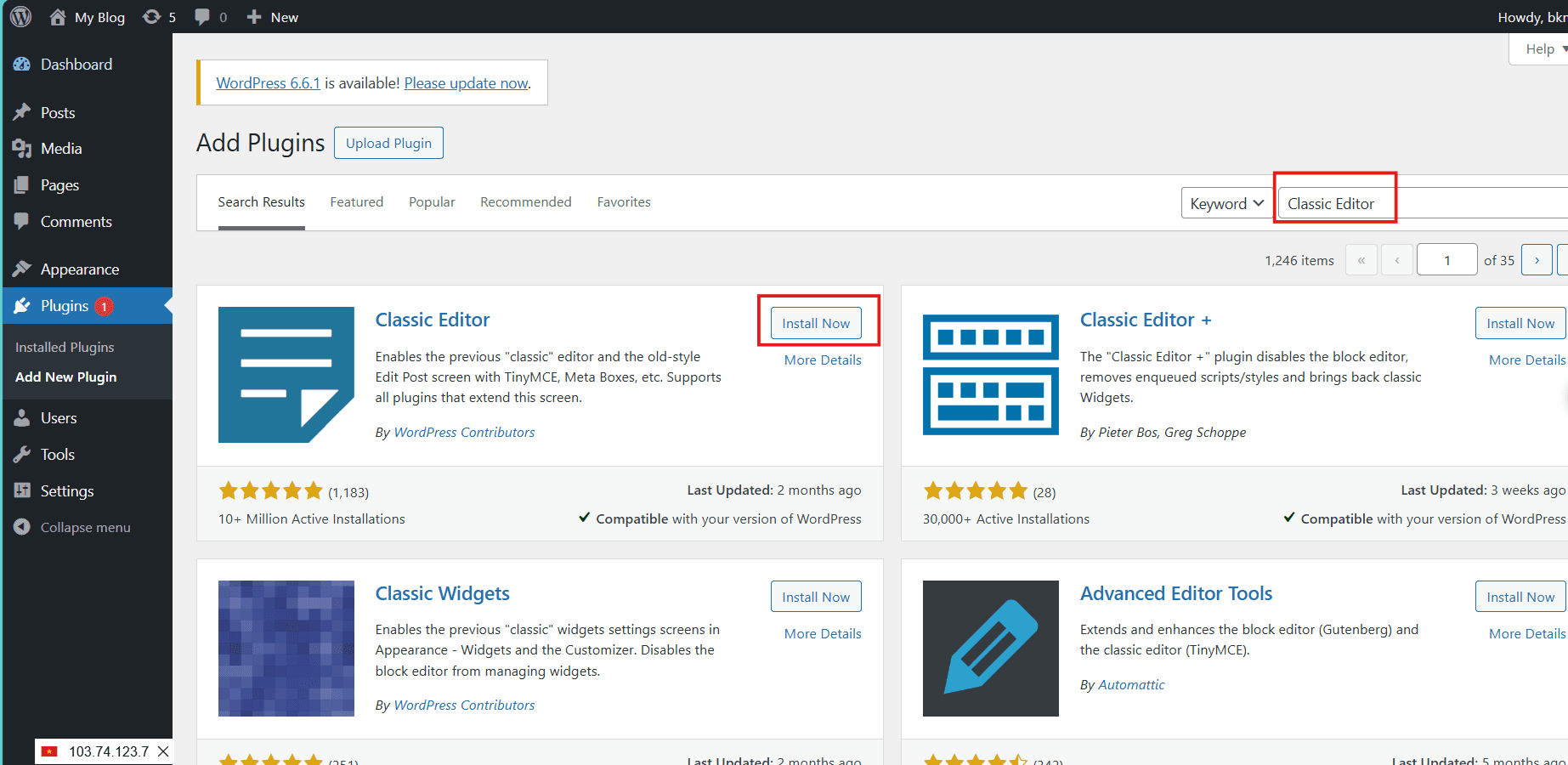This screenshot has width=1568, height=765.
Task: Open the Media library icon
Action: [21, 148]
